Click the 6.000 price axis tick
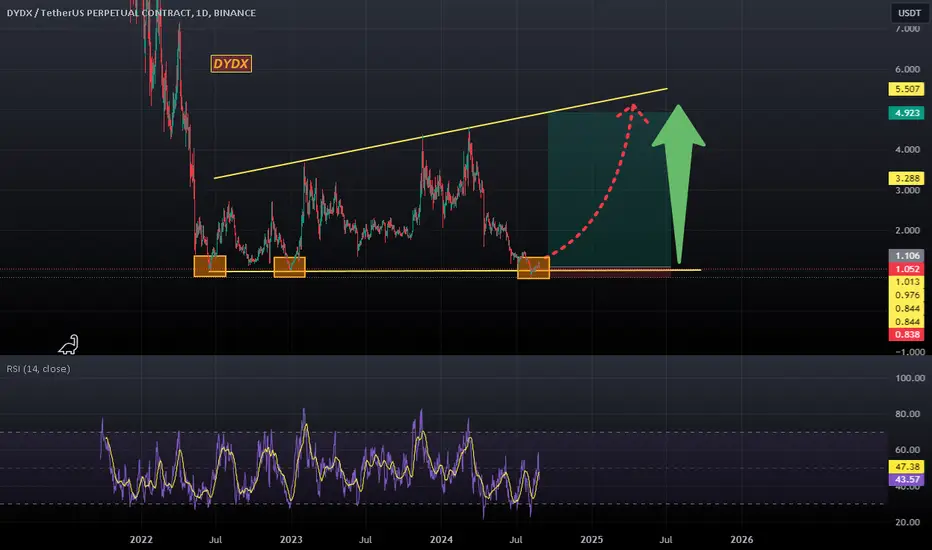This screenshot has height=550, width=932. click(x=907, y=69)
